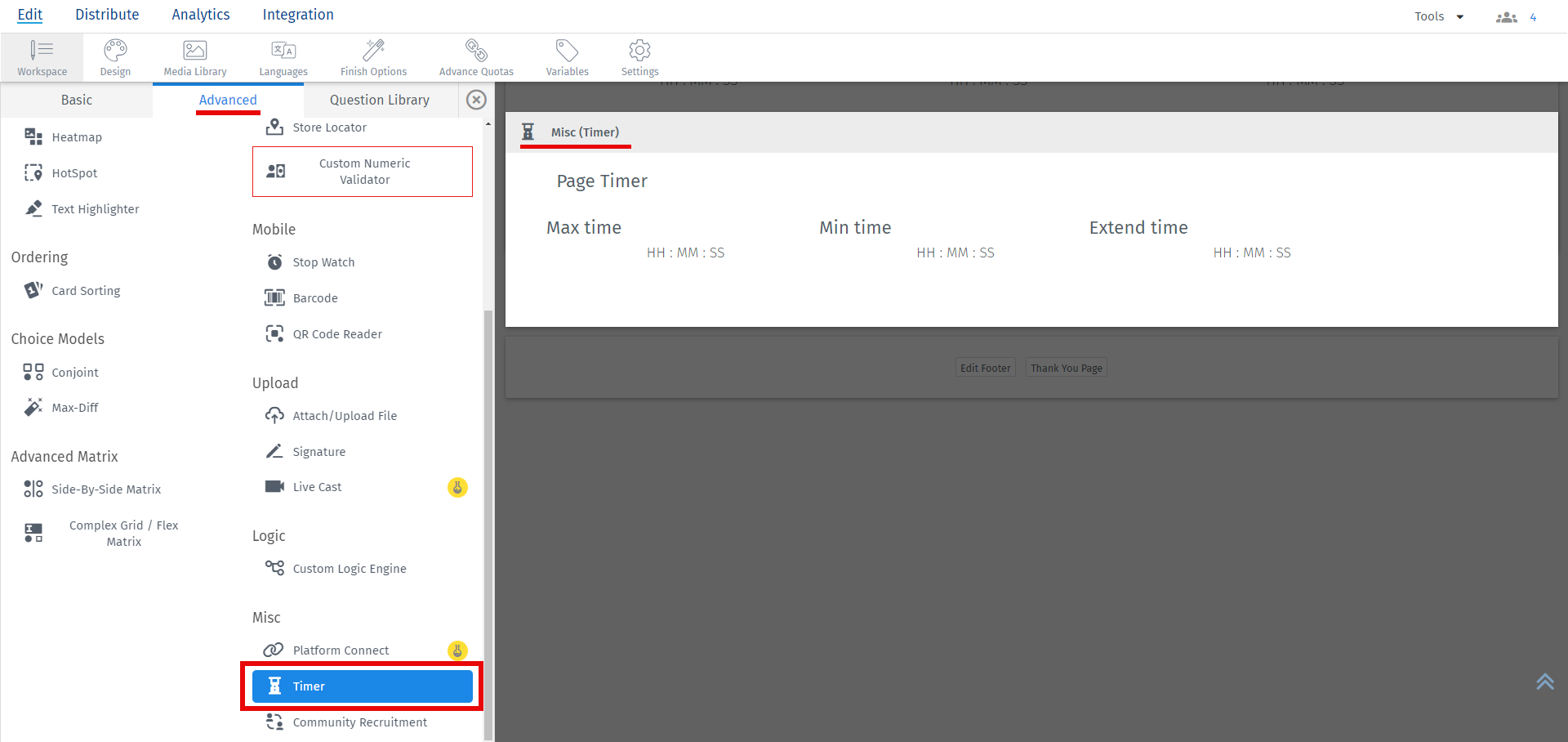Click Min time HH:MM:SS field

955,253
